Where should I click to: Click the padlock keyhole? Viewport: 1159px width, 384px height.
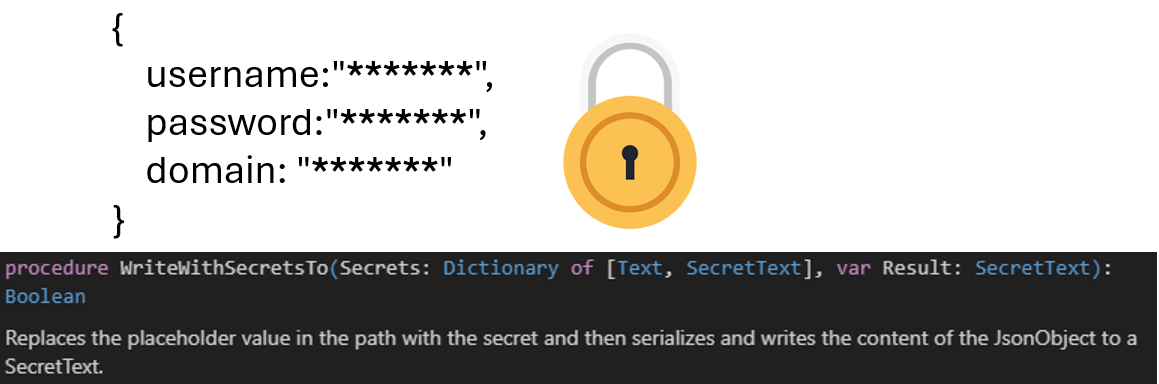[x=630, y=162]
